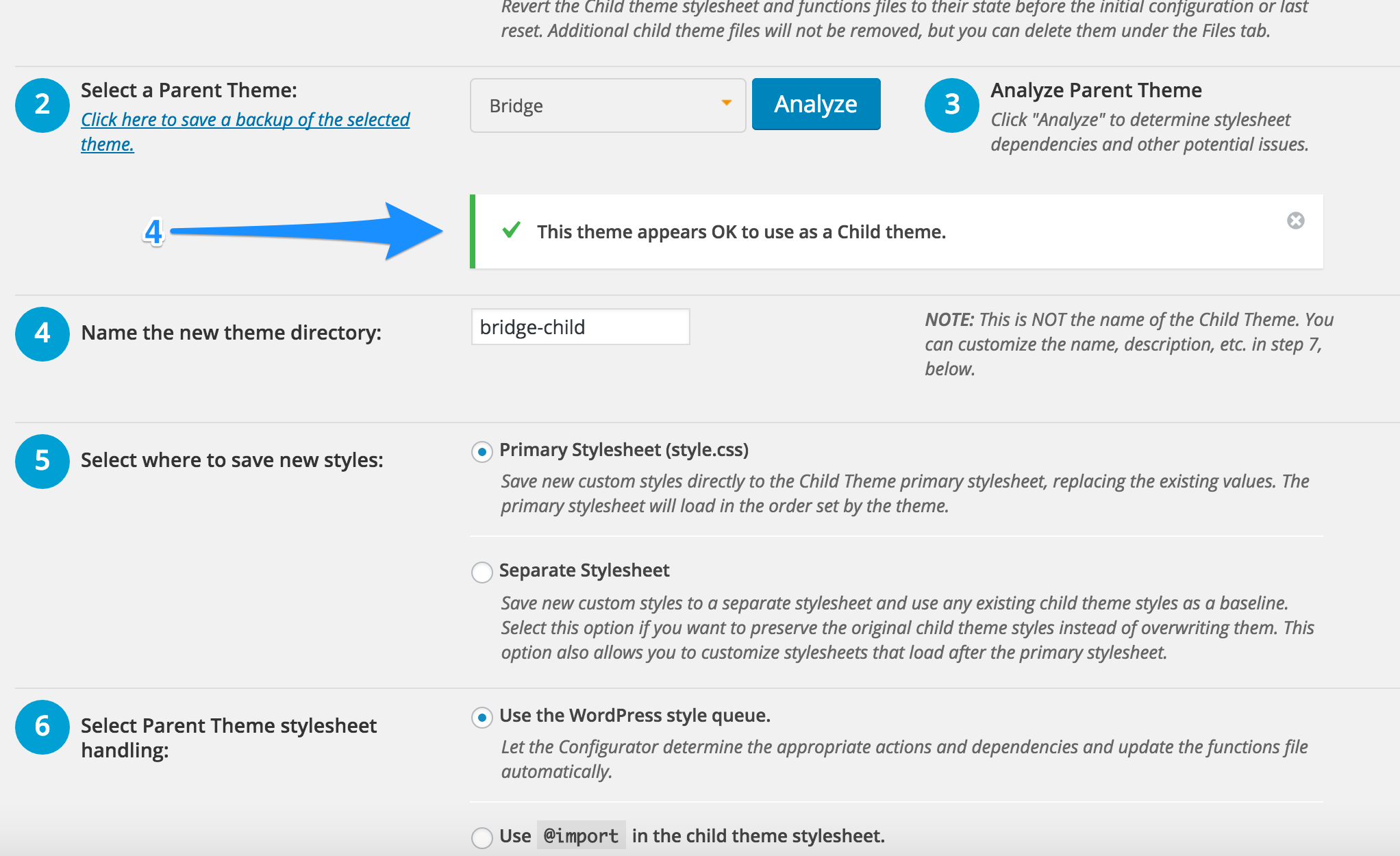Screen dimensions: 1400x856
Task: Click 'Save new custom styles directly' description
Action: 905,493
